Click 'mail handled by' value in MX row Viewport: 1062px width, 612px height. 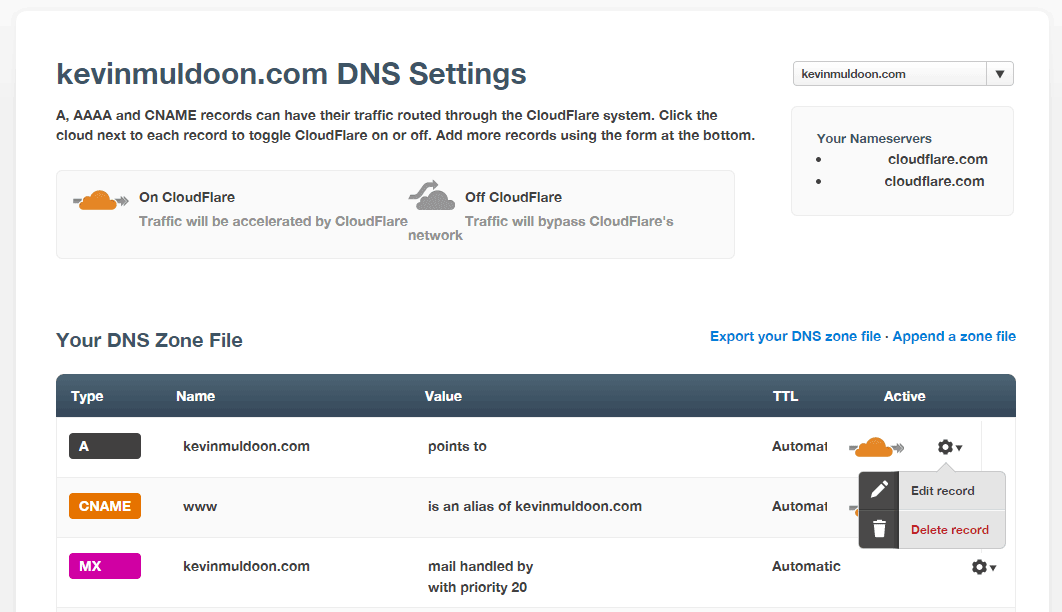[x=480, y=566]
